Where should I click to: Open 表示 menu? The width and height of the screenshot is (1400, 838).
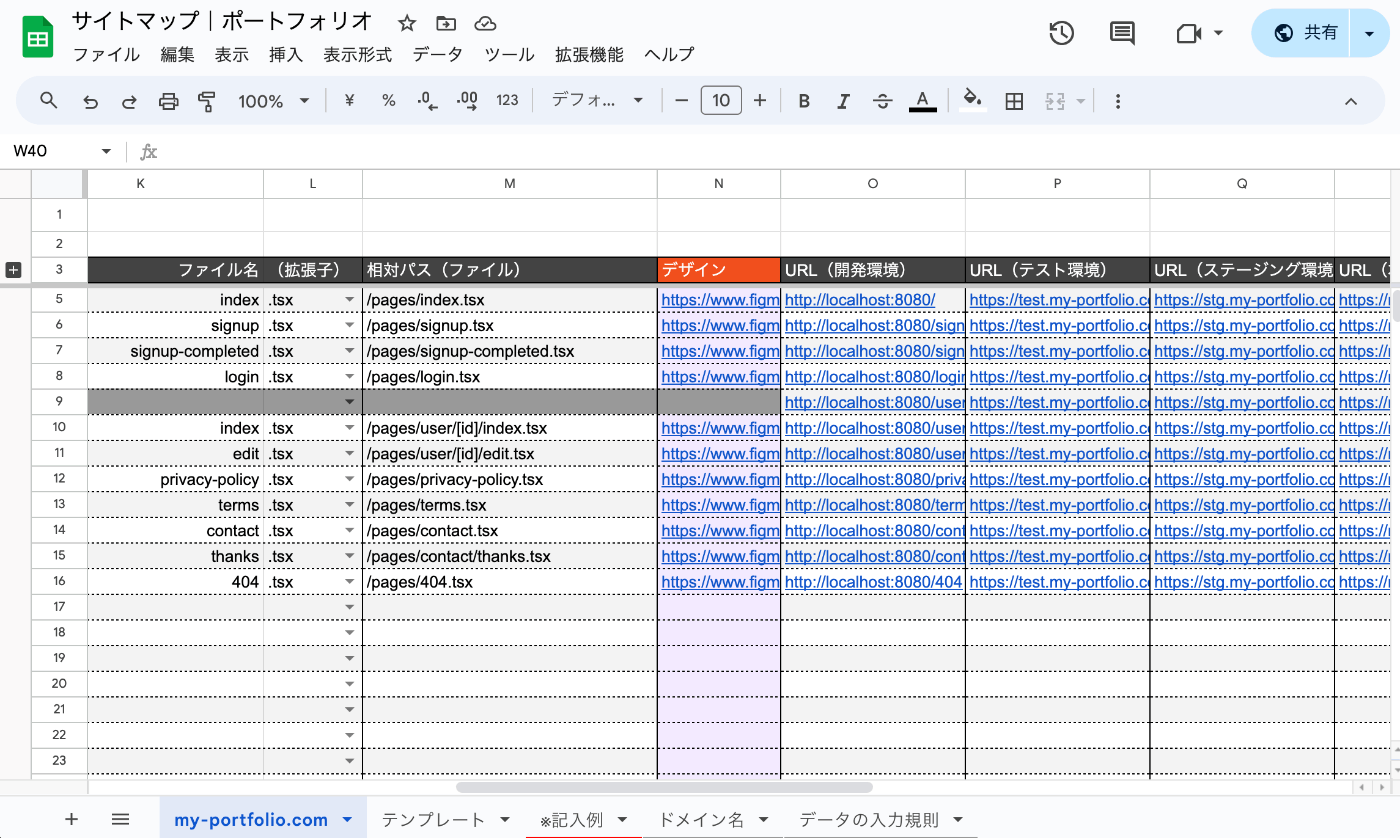pyautogui.click(x=232, y=55)
